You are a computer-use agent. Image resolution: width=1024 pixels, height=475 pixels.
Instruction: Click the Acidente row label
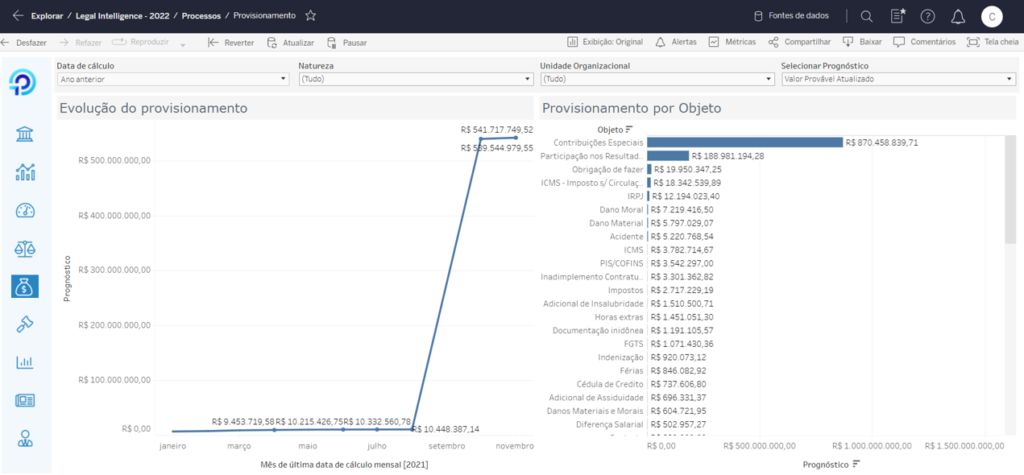[x=627, y=237]
